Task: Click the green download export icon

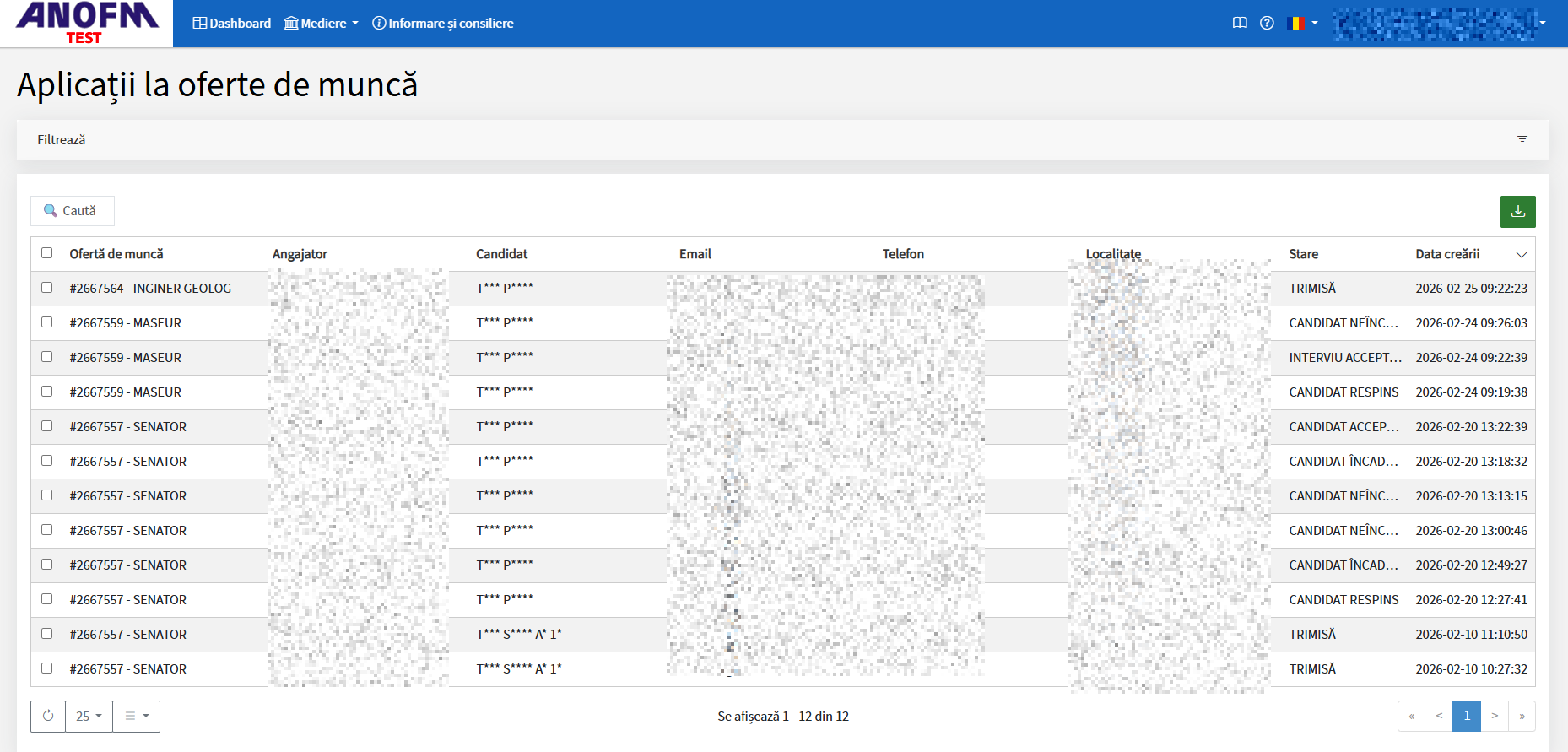Action: pos(1517,212)
